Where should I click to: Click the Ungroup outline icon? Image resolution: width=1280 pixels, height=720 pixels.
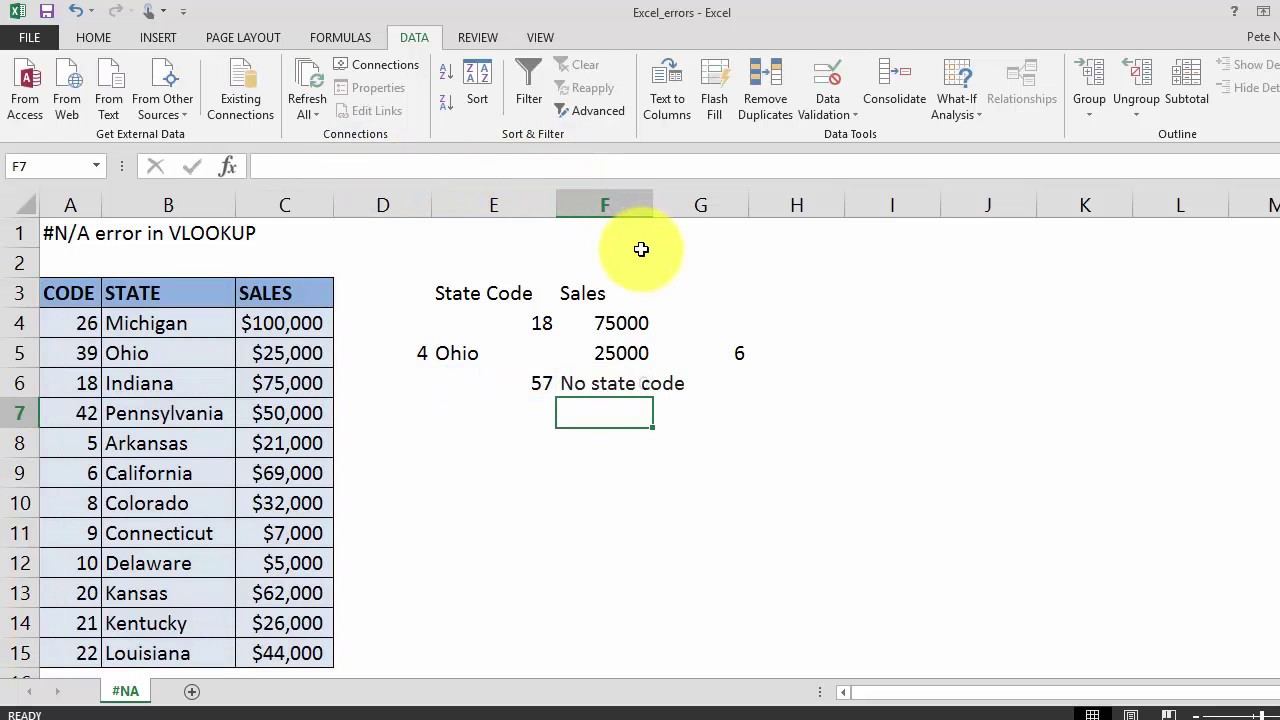tap(1136, 75)
